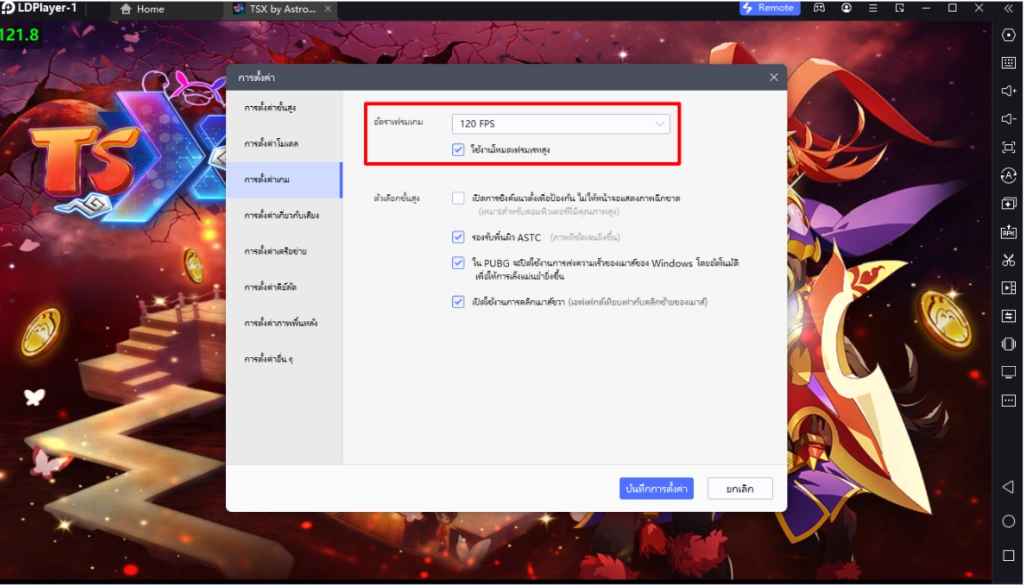Click the Remote button in title bar
The image size is (1024, 585).
pyautogui.click(x=769, y=8)
